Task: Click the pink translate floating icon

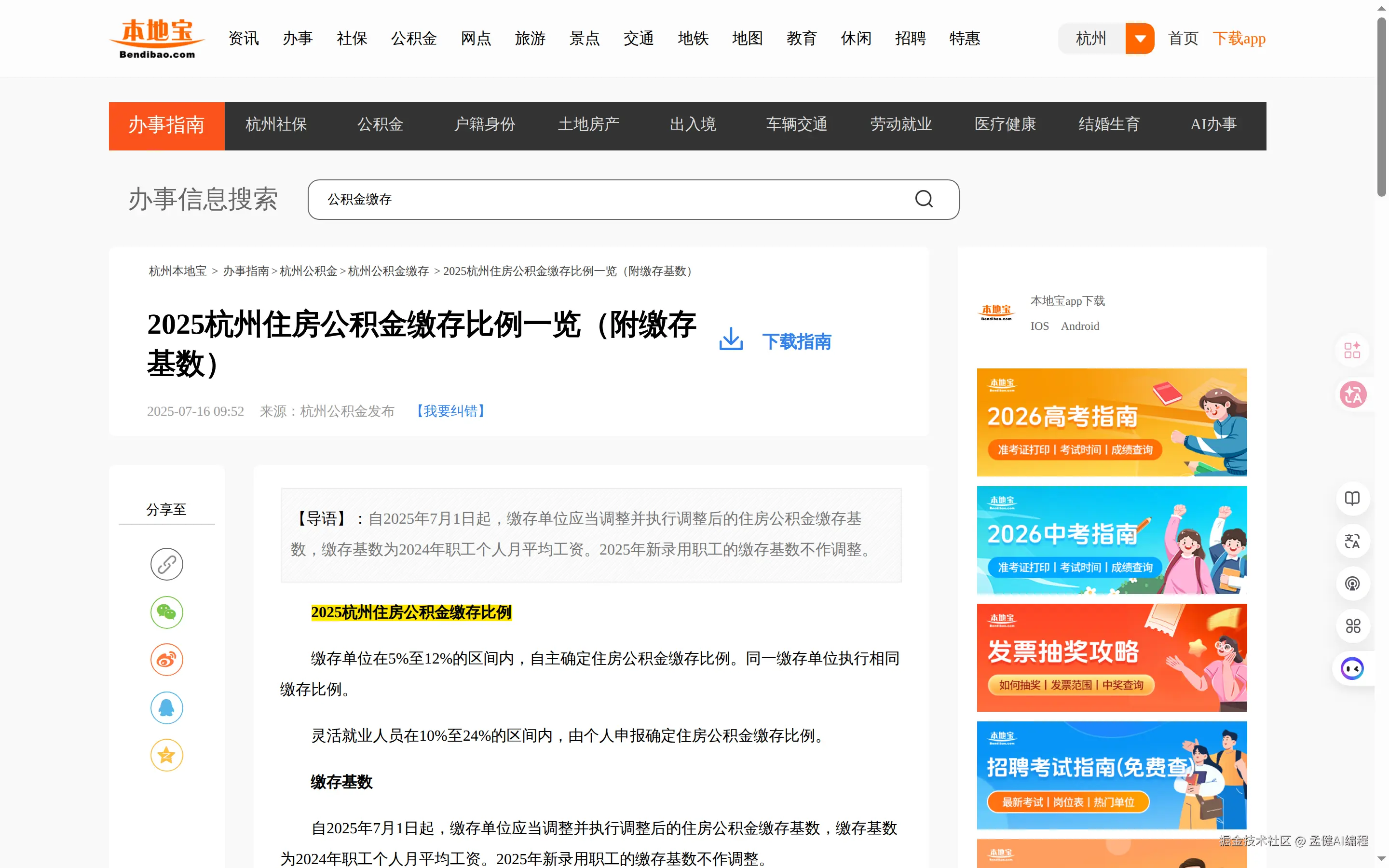Action: click(1353, 394)
